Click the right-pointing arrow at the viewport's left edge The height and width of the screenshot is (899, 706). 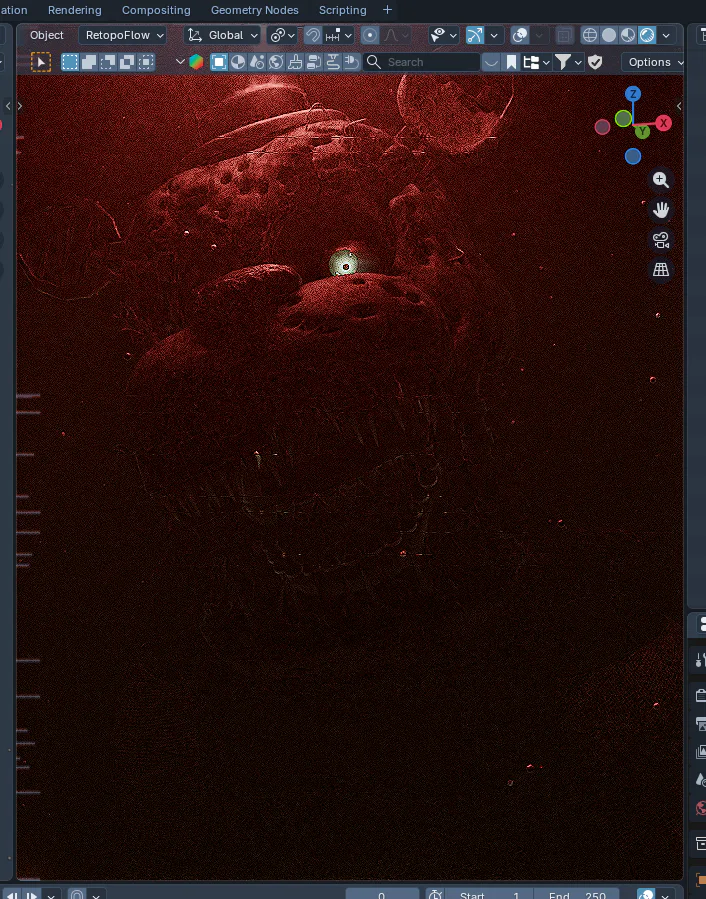pyautogui.click(x=20, y=106)
